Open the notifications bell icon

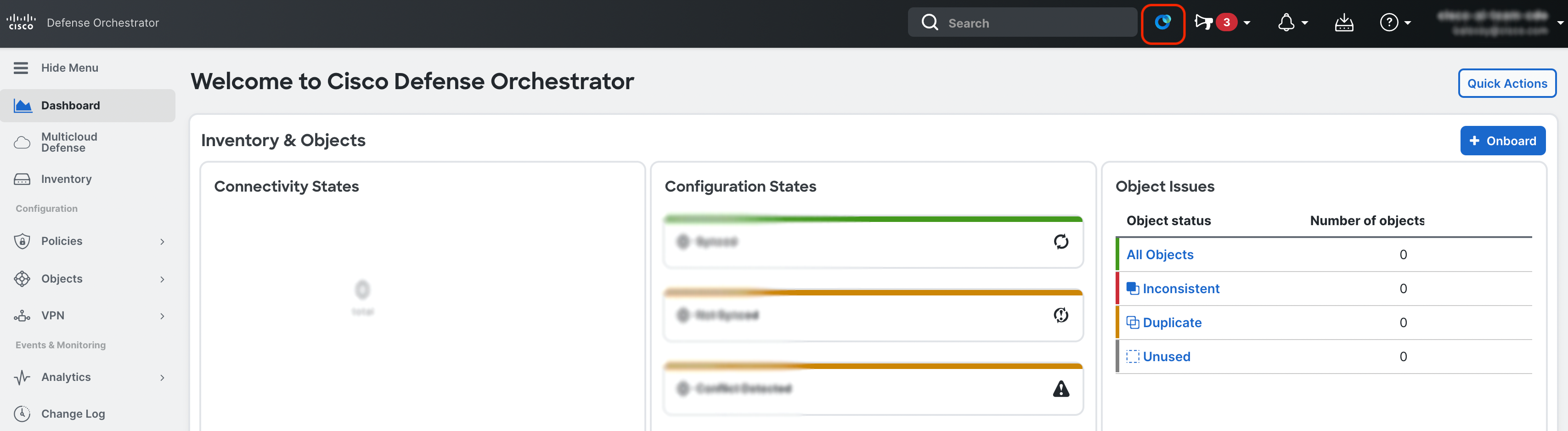coord(1286,23)
